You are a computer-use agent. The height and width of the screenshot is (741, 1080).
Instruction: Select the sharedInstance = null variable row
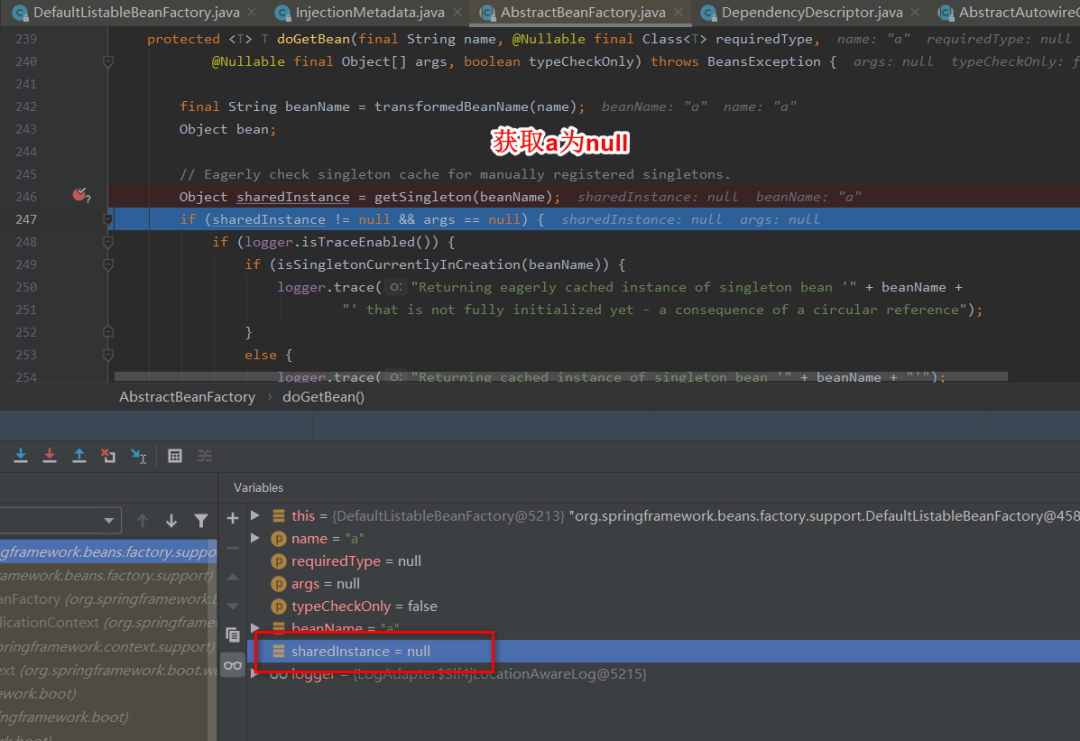click(360, 651)
